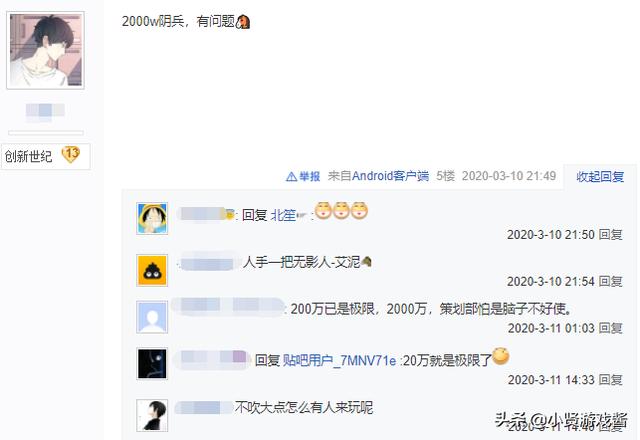
Task: Click the report warning triangle icon
Action: 291,177
